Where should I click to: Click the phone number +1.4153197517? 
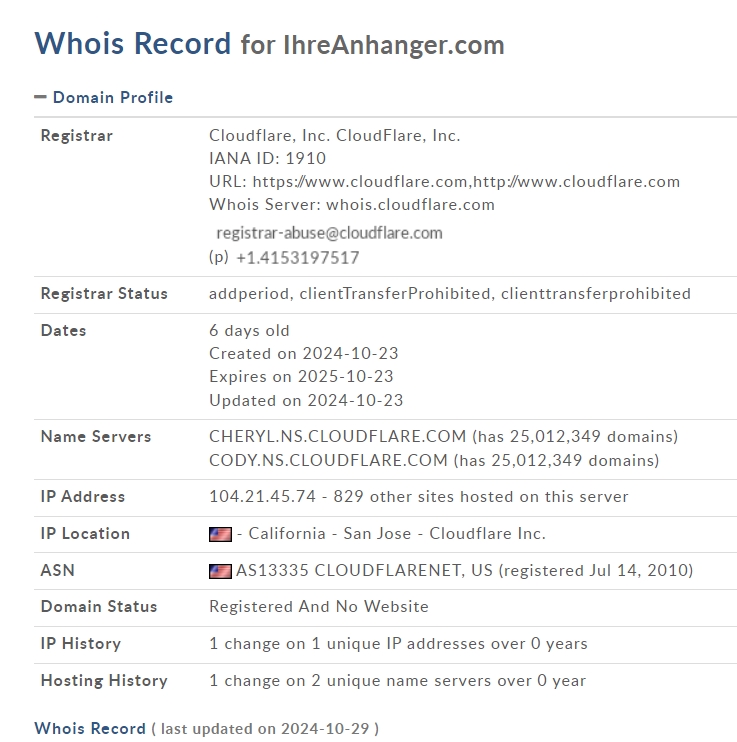tap(298, 258)
